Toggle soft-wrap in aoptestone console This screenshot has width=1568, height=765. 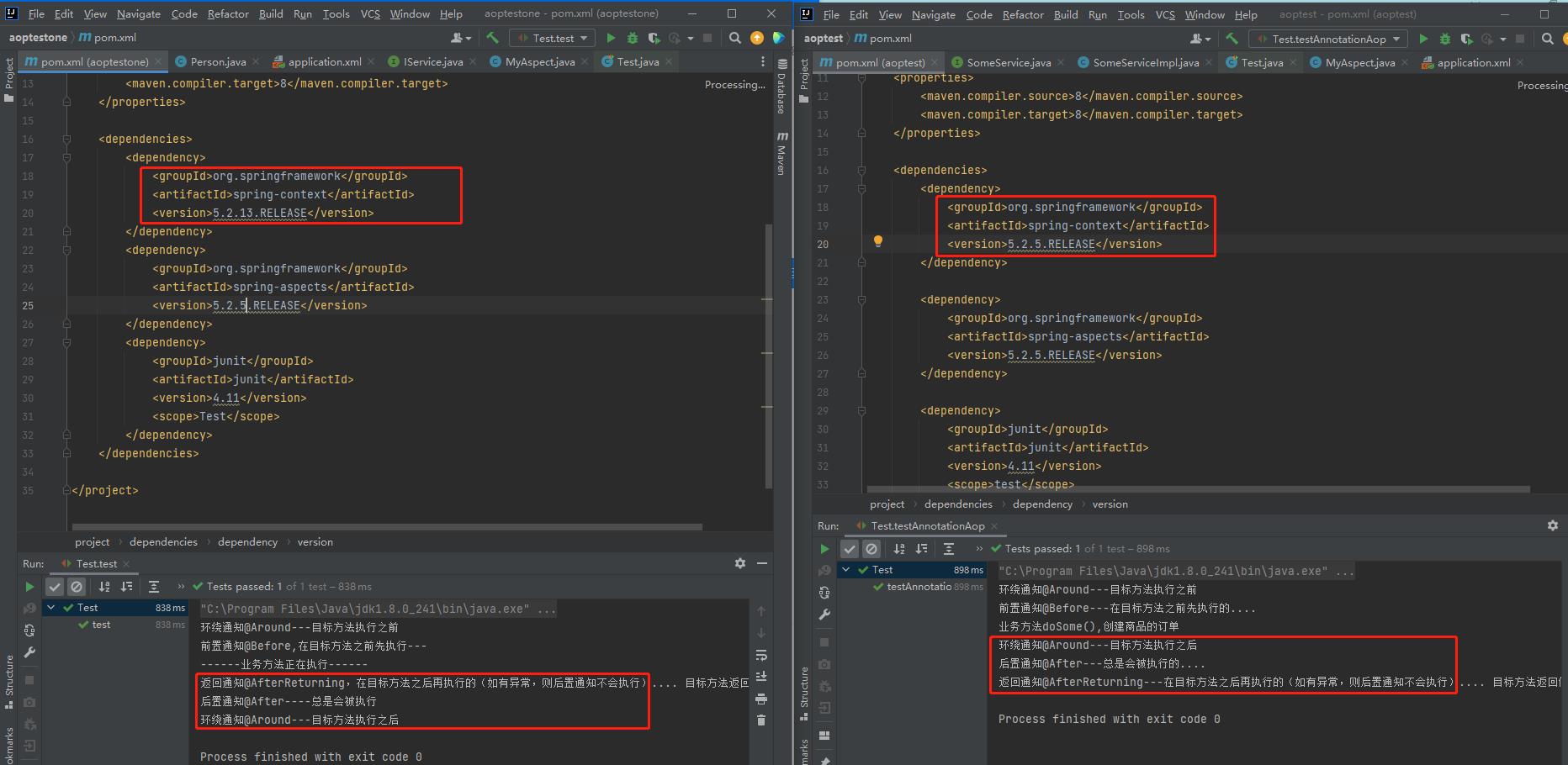761,655
